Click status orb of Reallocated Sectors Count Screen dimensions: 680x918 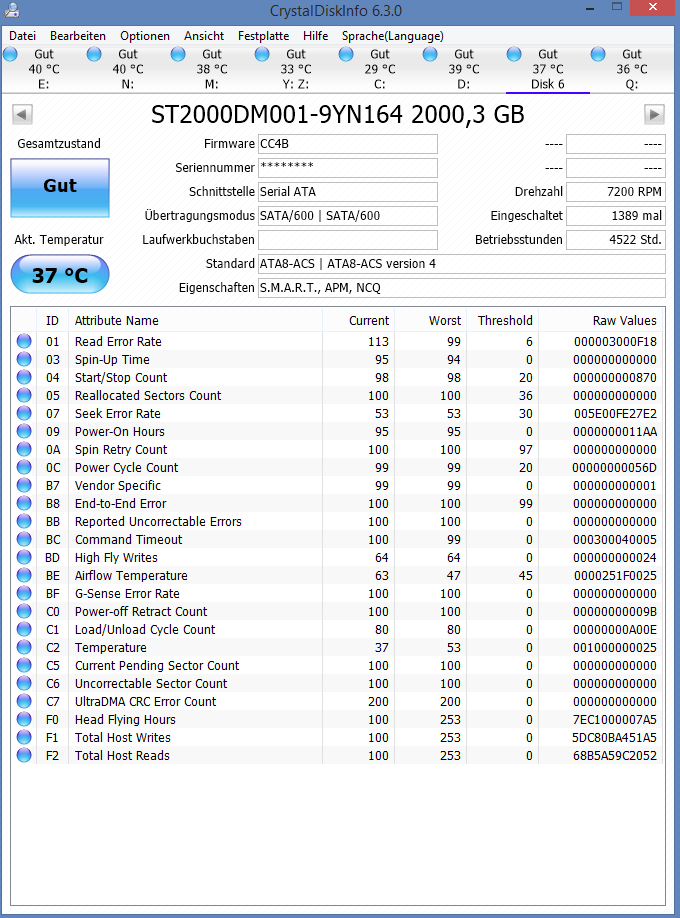point(24,395)
